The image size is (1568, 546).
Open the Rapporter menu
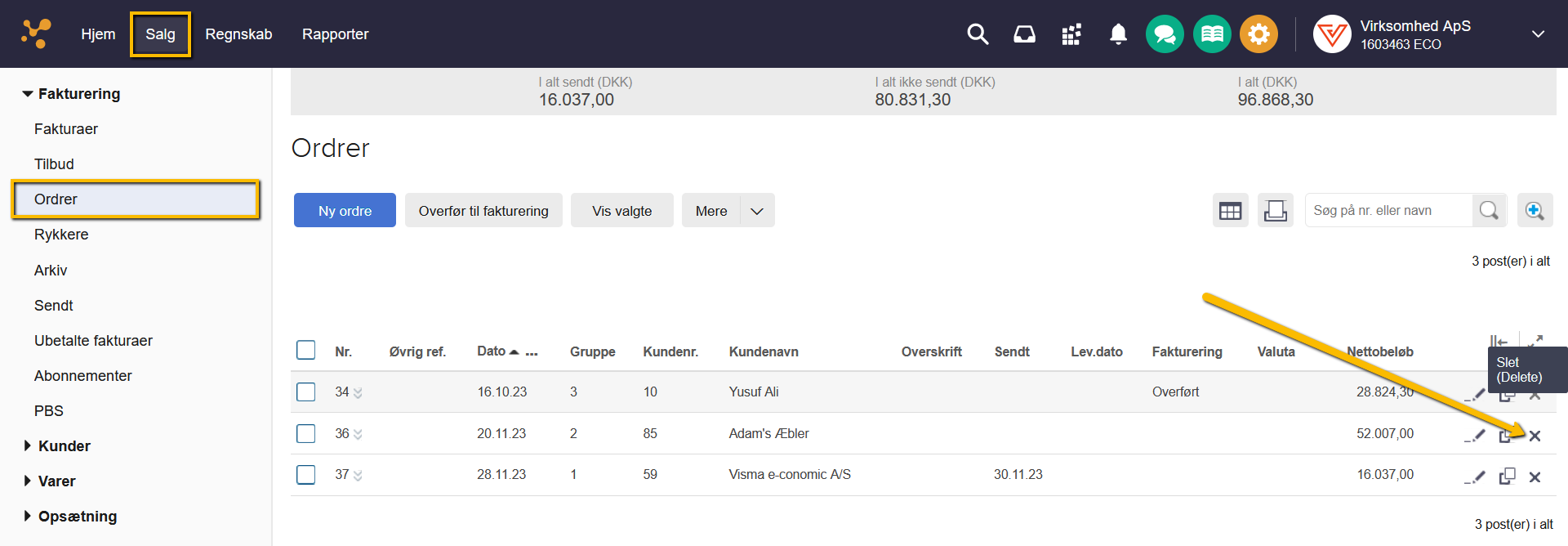pos(335,34)
